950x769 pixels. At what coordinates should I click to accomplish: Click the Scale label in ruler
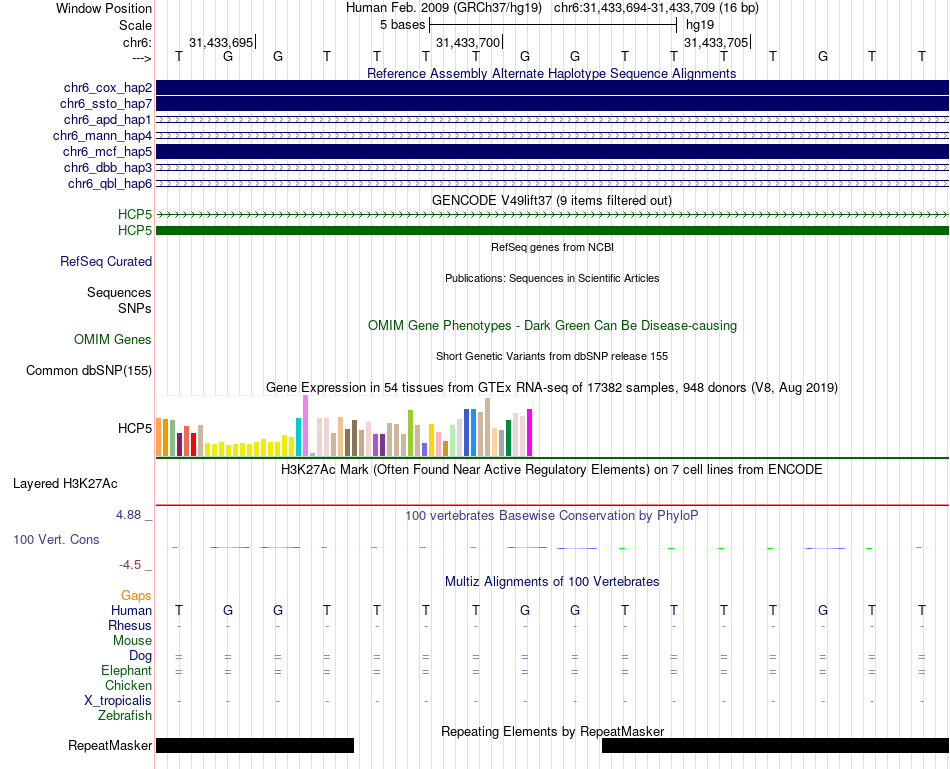pyautogui.click(x=136, y=25)
